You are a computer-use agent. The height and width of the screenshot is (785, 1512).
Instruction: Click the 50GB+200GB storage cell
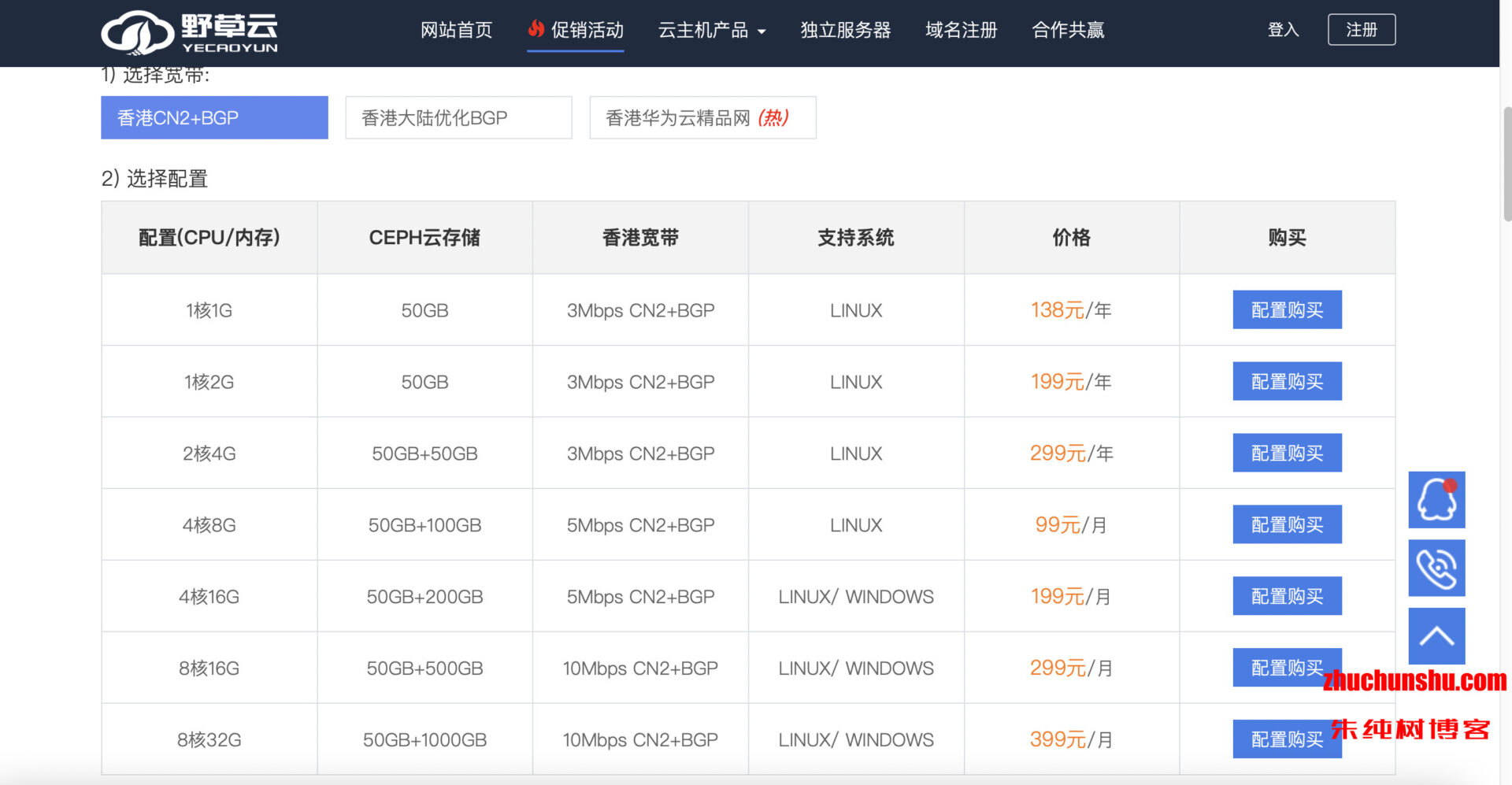tap(424, 597)
